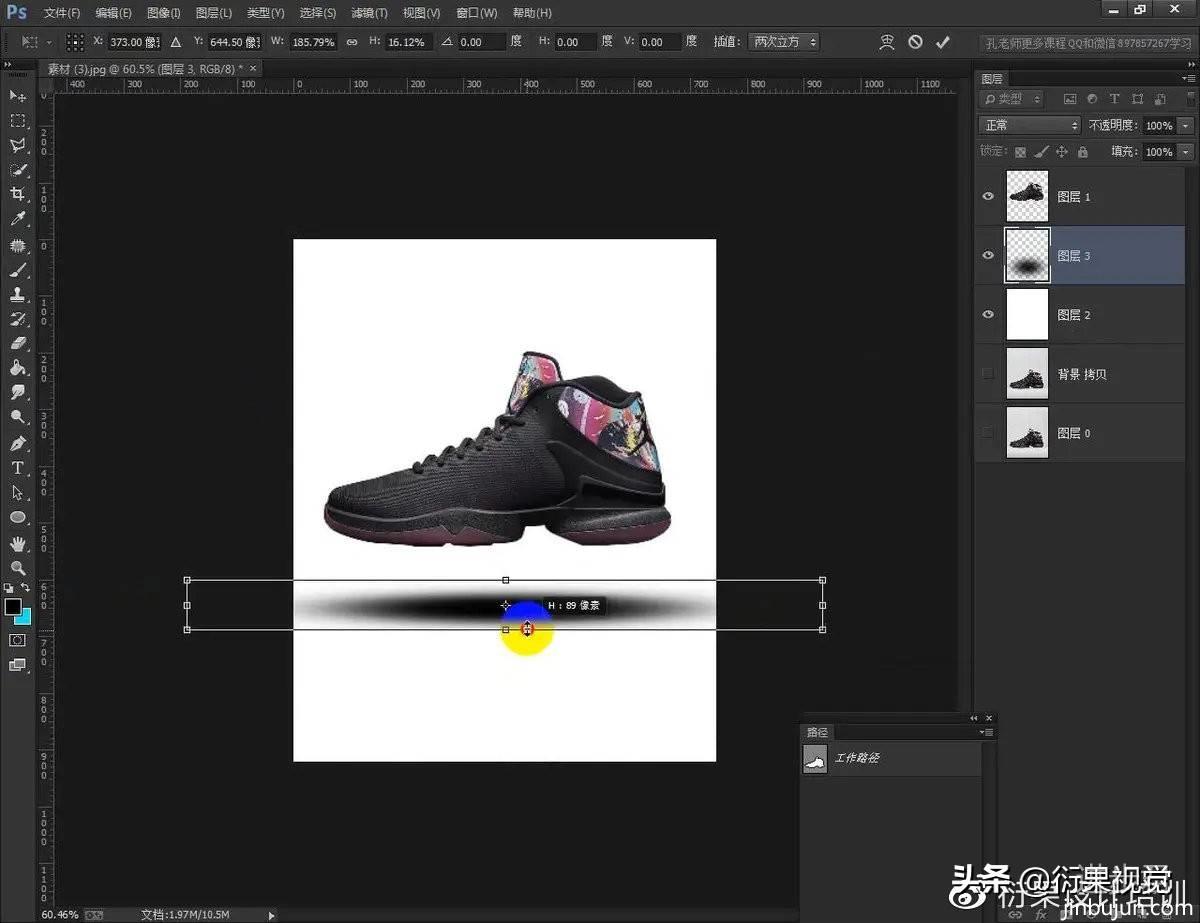Select the Path Selection tool
The width and height of the screenshot is (1200, 923).
(x=18, y=493)
